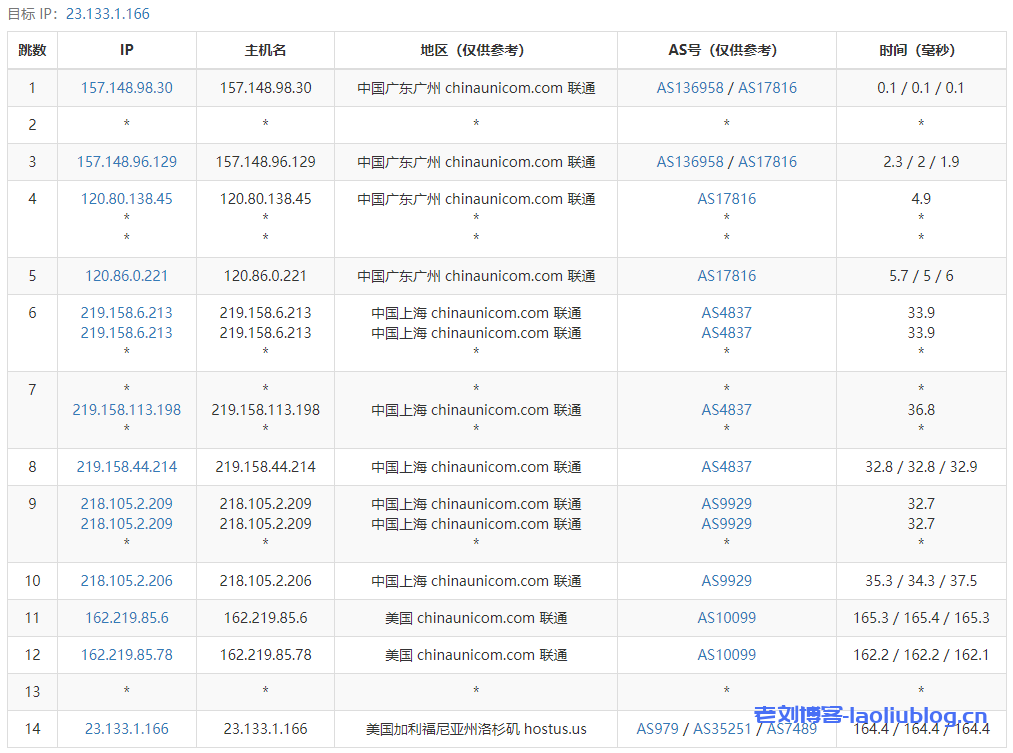Click the target IP link at page top
Screen dimensions: 1013x753
pos(107,14)
